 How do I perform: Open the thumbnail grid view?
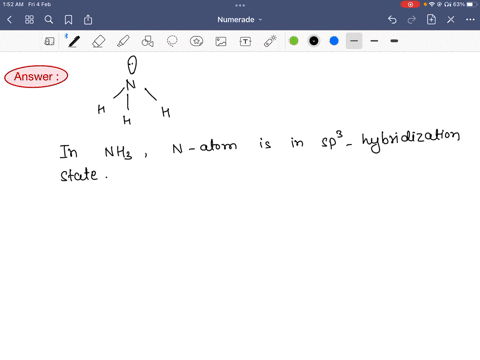29,20
